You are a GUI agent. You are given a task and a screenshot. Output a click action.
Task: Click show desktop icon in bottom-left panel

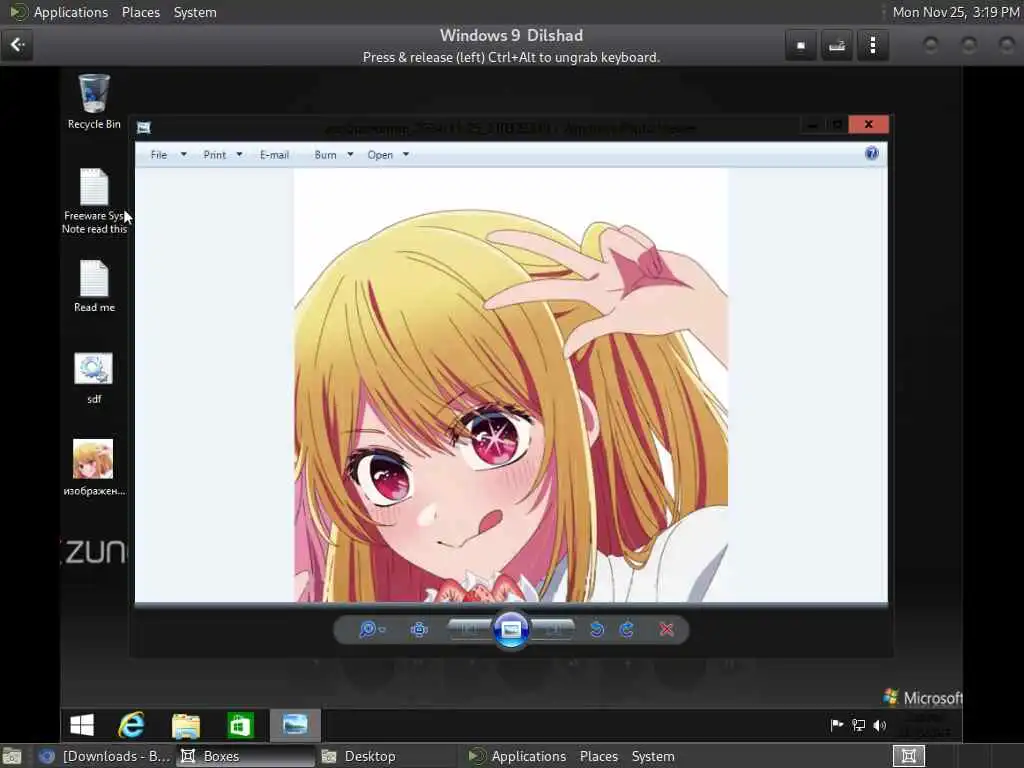pos(12,756)
